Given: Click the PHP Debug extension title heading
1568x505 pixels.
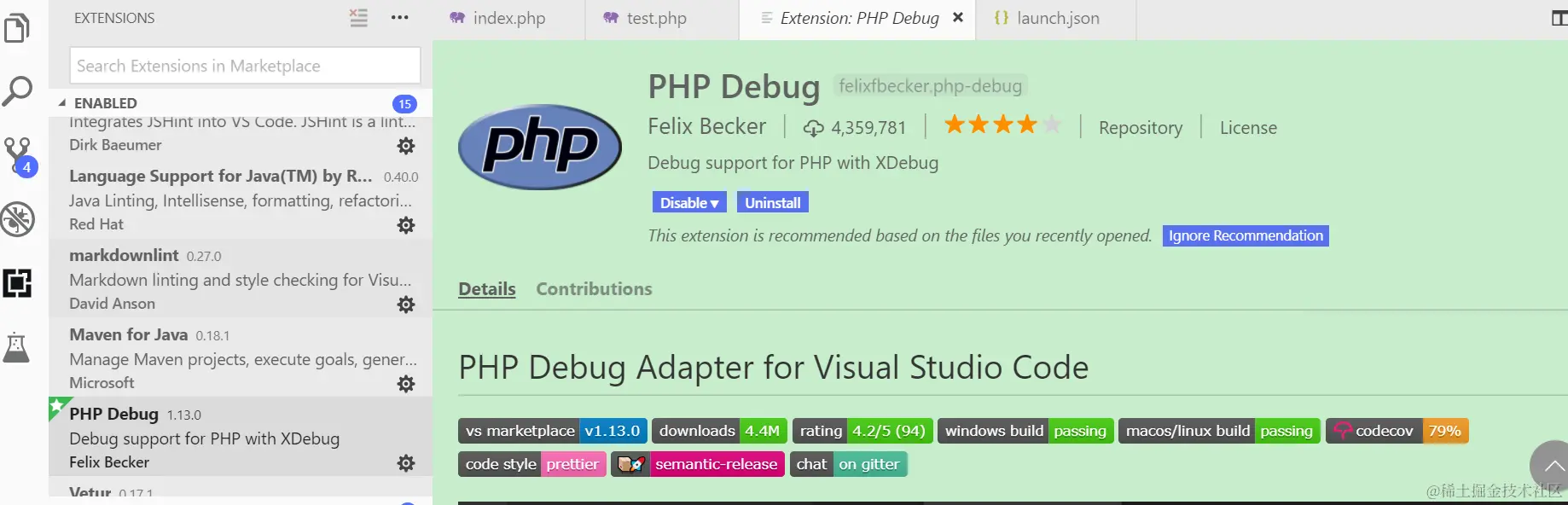Looking at the screenshot, I should coord(734,87).
